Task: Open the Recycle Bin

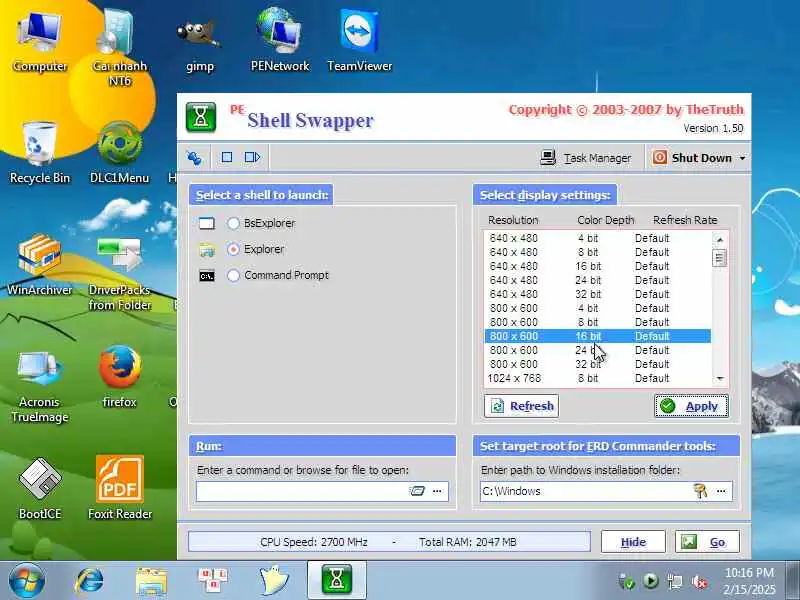Action: (x=40, y=152)
